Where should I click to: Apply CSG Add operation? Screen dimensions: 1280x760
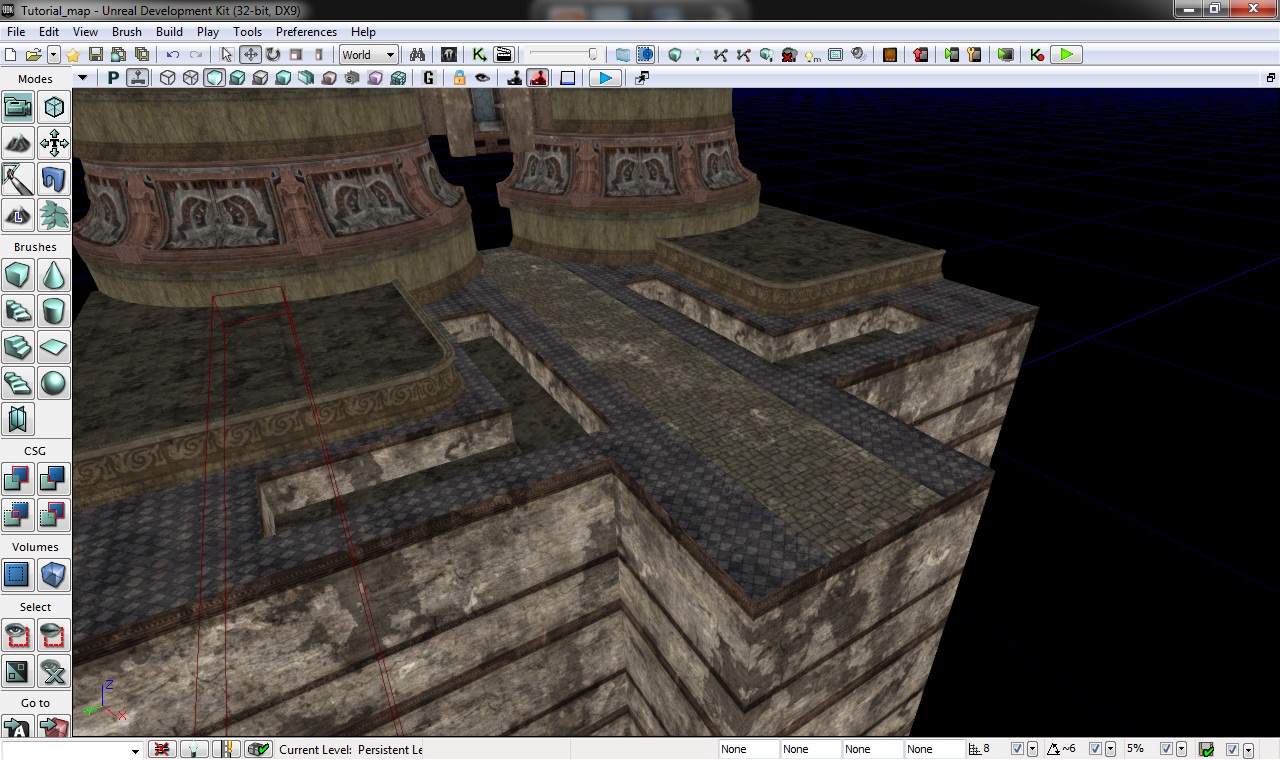coord(18,479)
